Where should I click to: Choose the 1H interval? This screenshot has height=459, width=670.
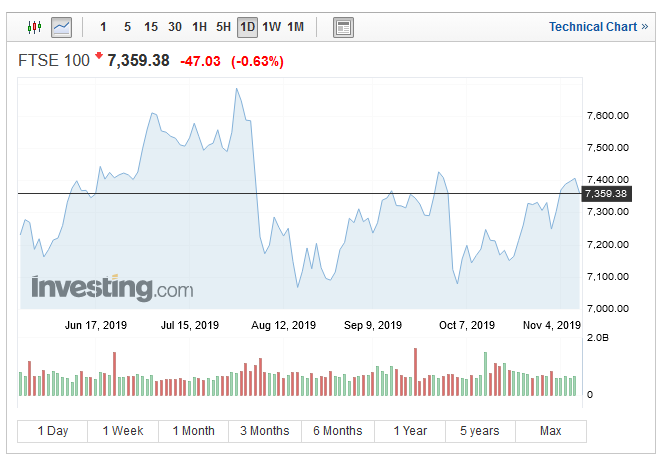click(200, 27)
